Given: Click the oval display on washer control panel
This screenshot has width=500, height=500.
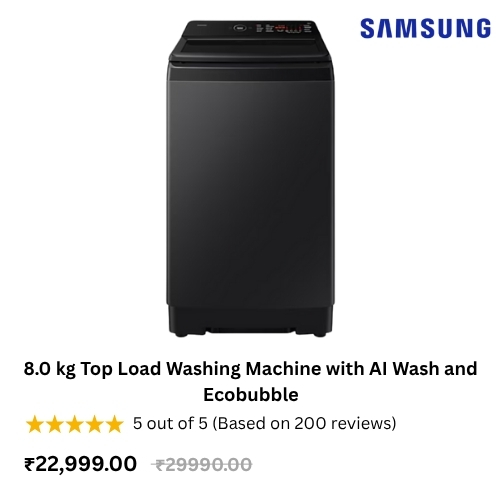Looking at the screenshot, I should click(x=241, y=28).
